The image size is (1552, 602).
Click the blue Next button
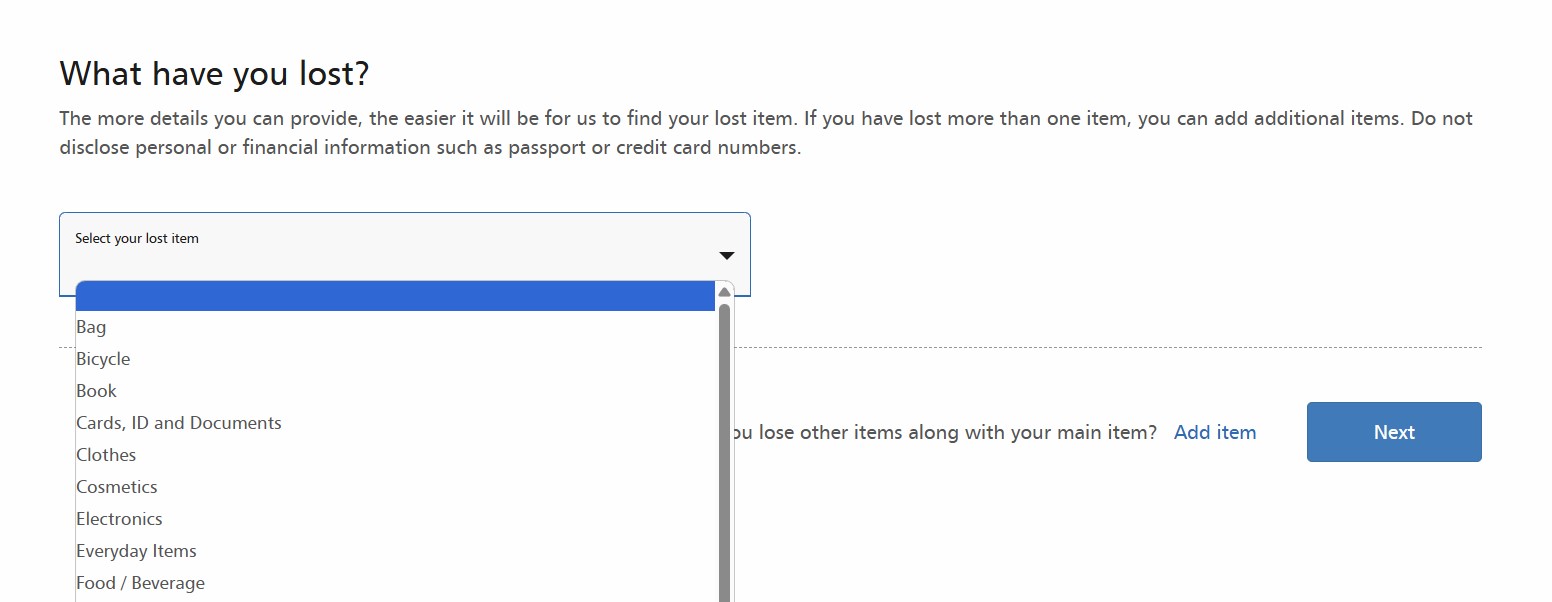click(x=1394, y=432)
